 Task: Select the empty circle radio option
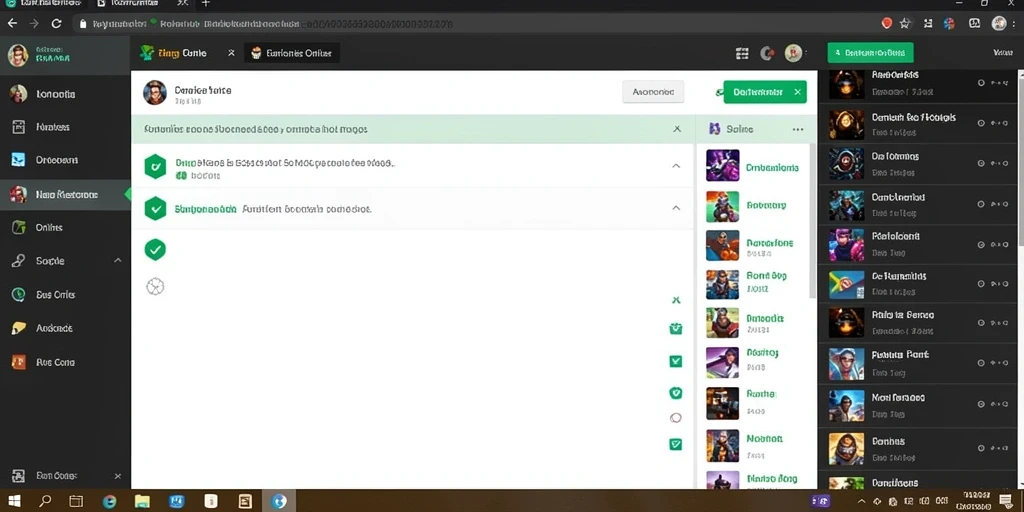coord(676,418)
